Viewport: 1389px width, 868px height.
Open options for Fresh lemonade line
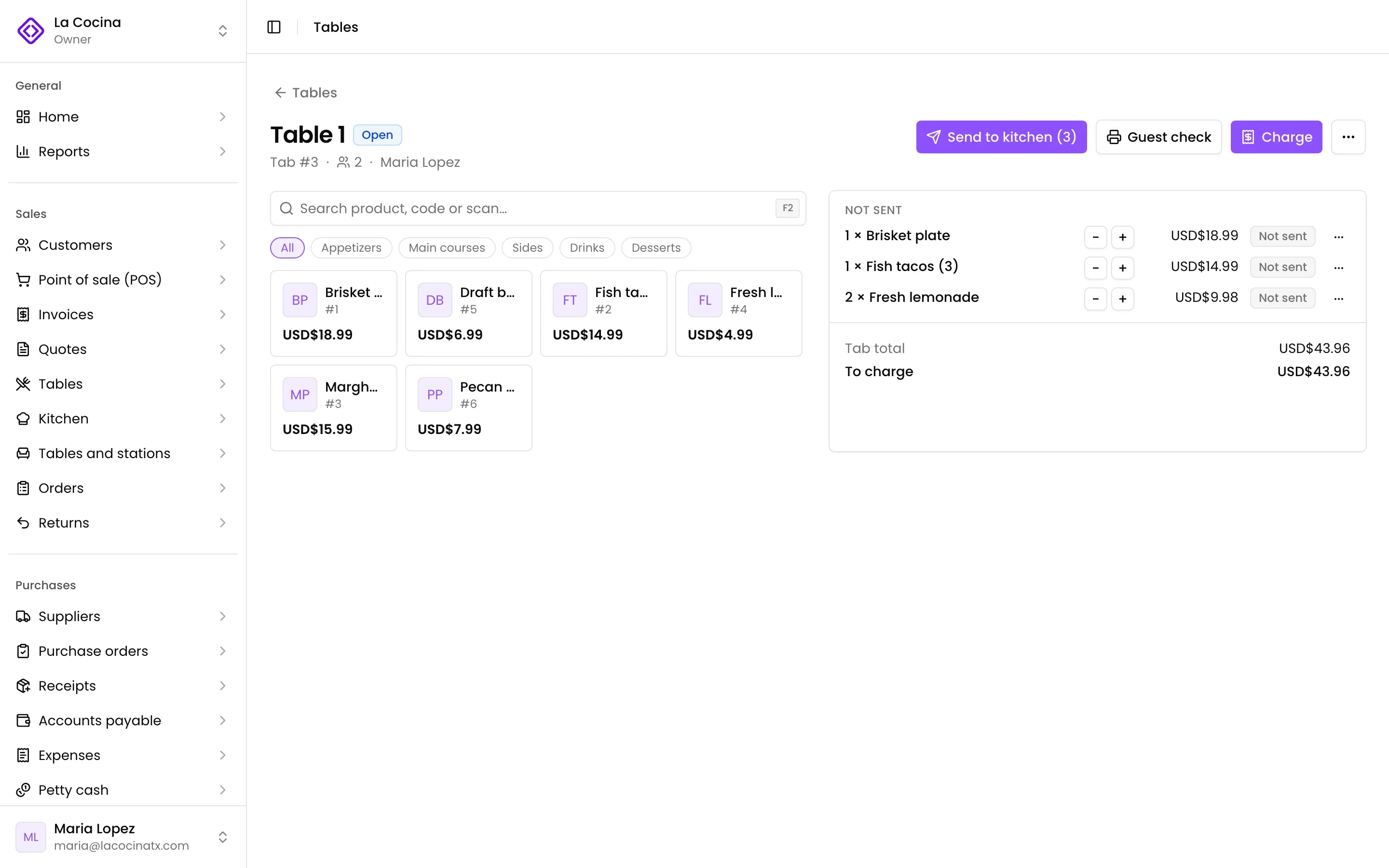(1338, 298)
